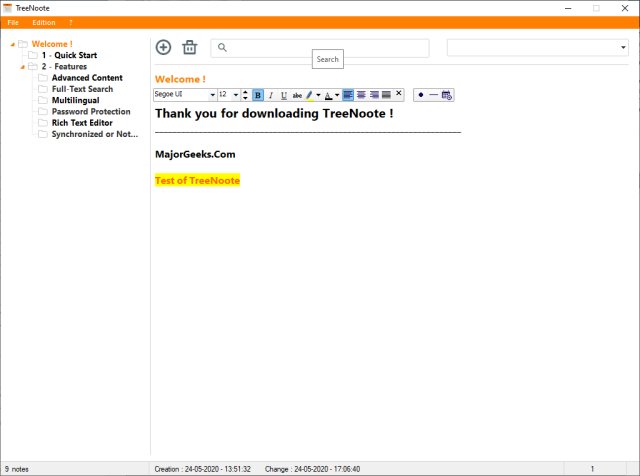Open the highlight color dropdown arrow

tap(318, 95)
